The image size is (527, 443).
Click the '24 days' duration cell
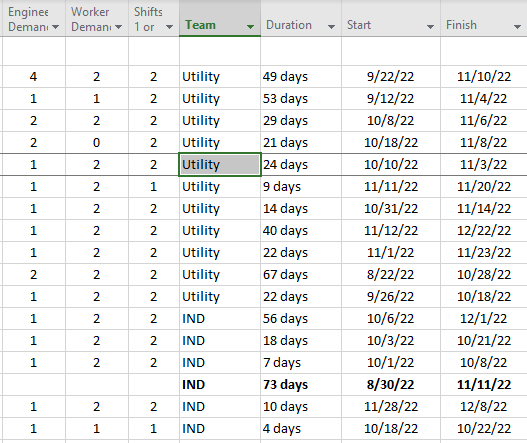pos(301,165)
